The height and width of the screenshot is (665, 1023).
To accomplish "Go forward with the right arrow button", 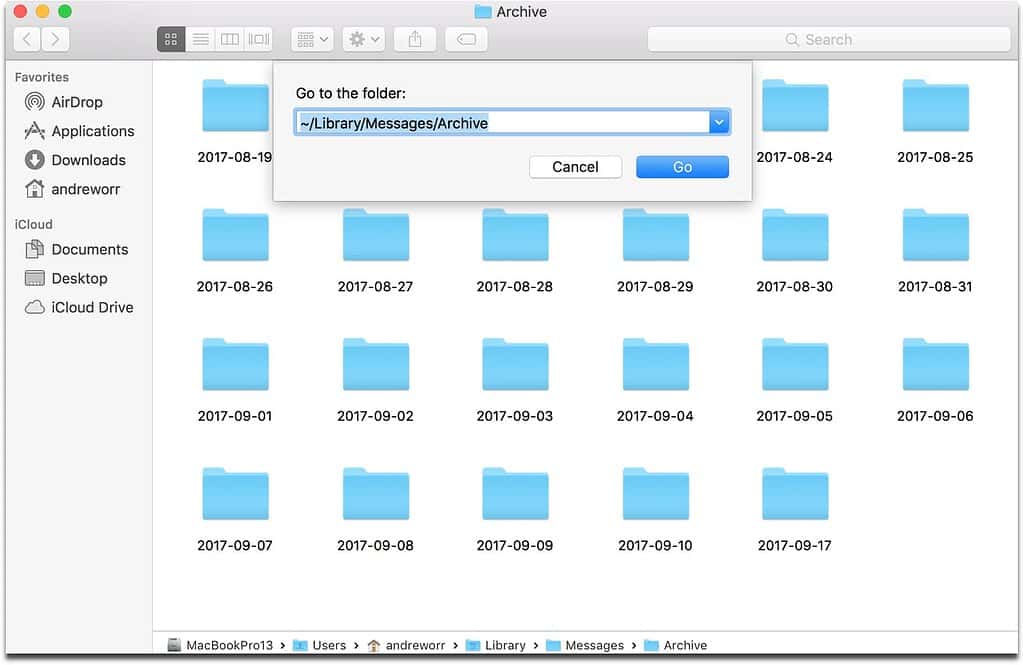I will click(x=55, y=39).
